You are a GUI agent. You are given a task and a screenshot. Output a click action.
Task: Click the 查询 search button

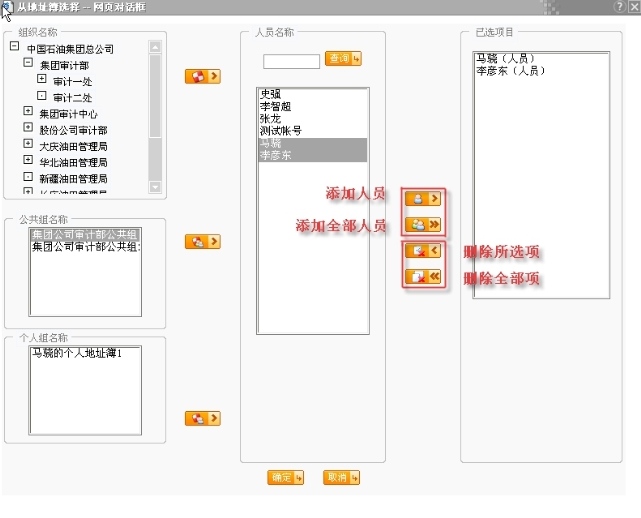tap(343, 59)
